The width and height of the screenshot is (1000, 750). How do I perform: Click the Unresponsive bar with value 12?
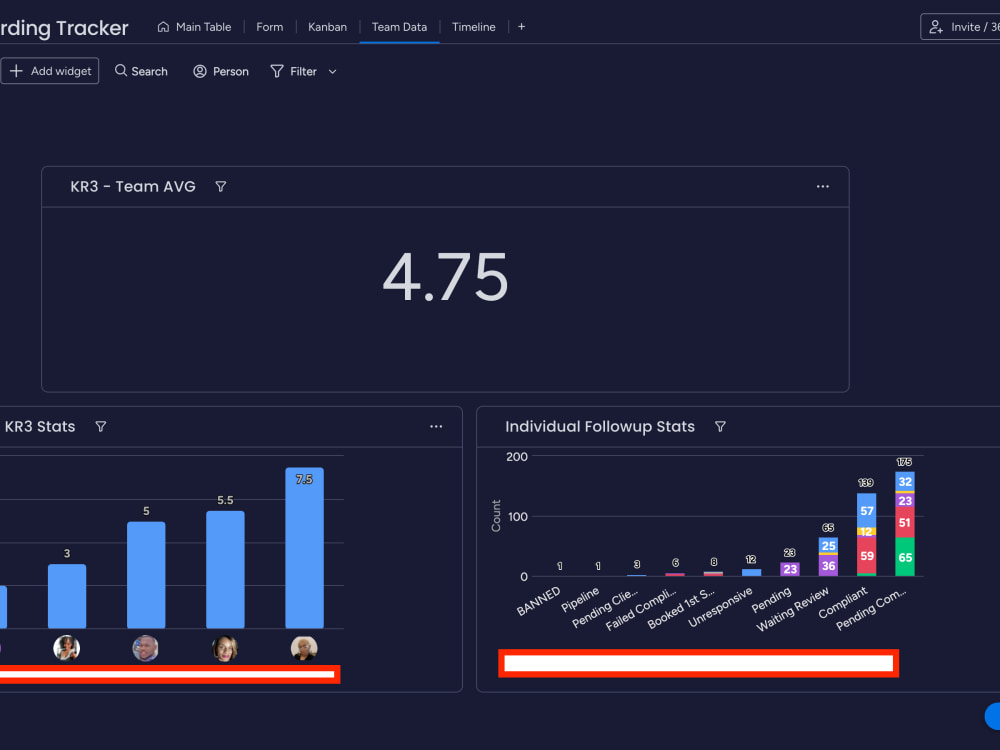pos(751,573)
